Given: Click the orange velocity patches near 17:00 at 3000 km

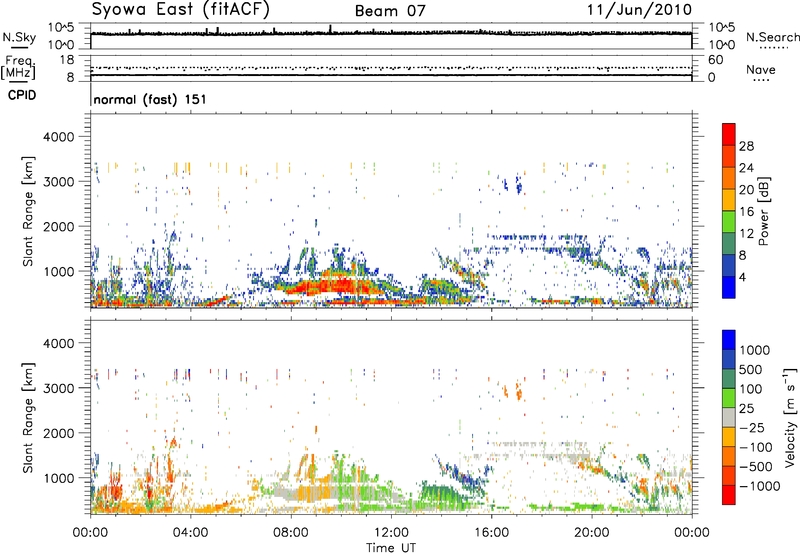Looking at the screenshot, I should 513,391.
